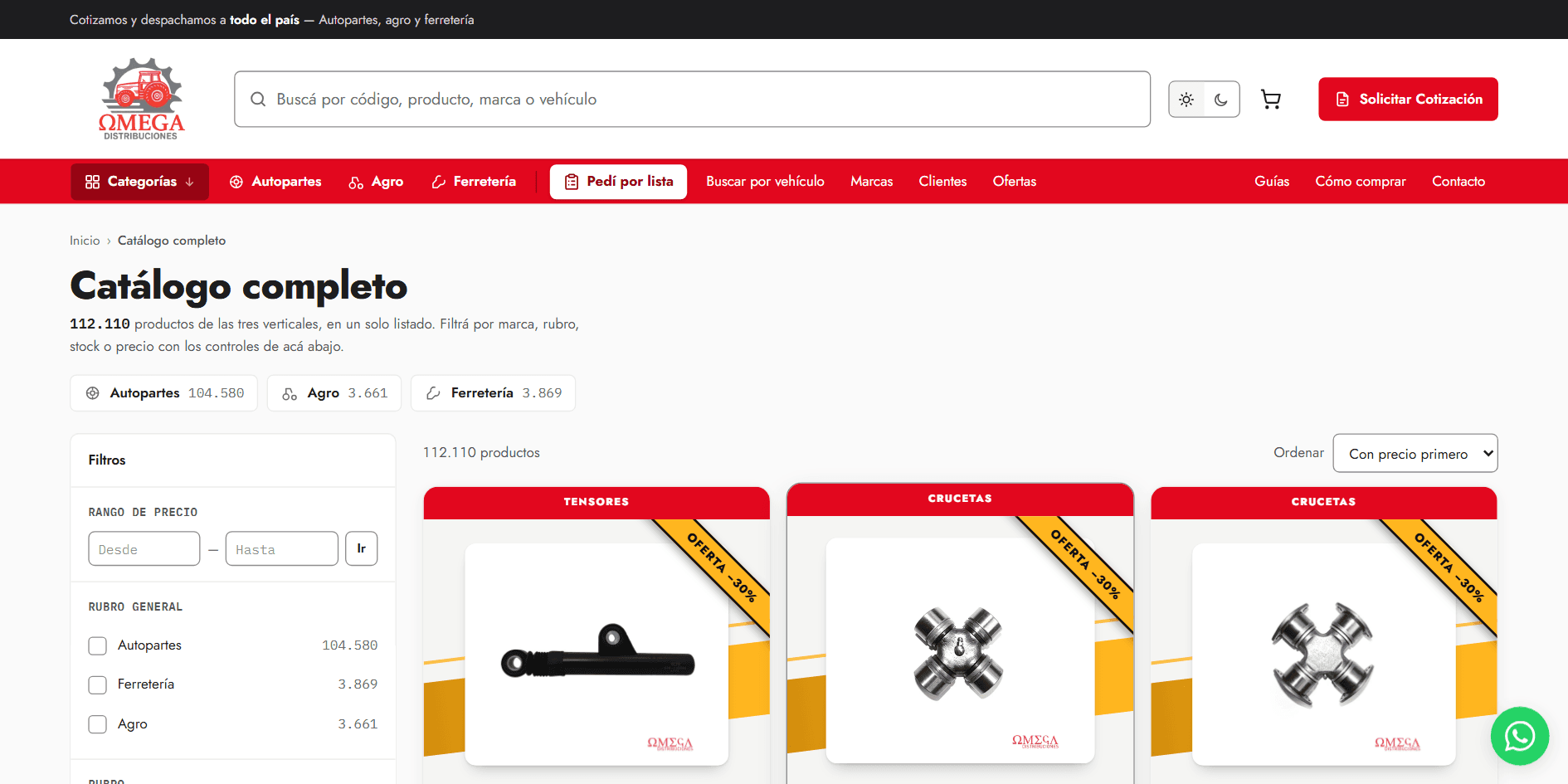
Task: Open WhatsApp chat bubble
Action: click(1519, 735)
